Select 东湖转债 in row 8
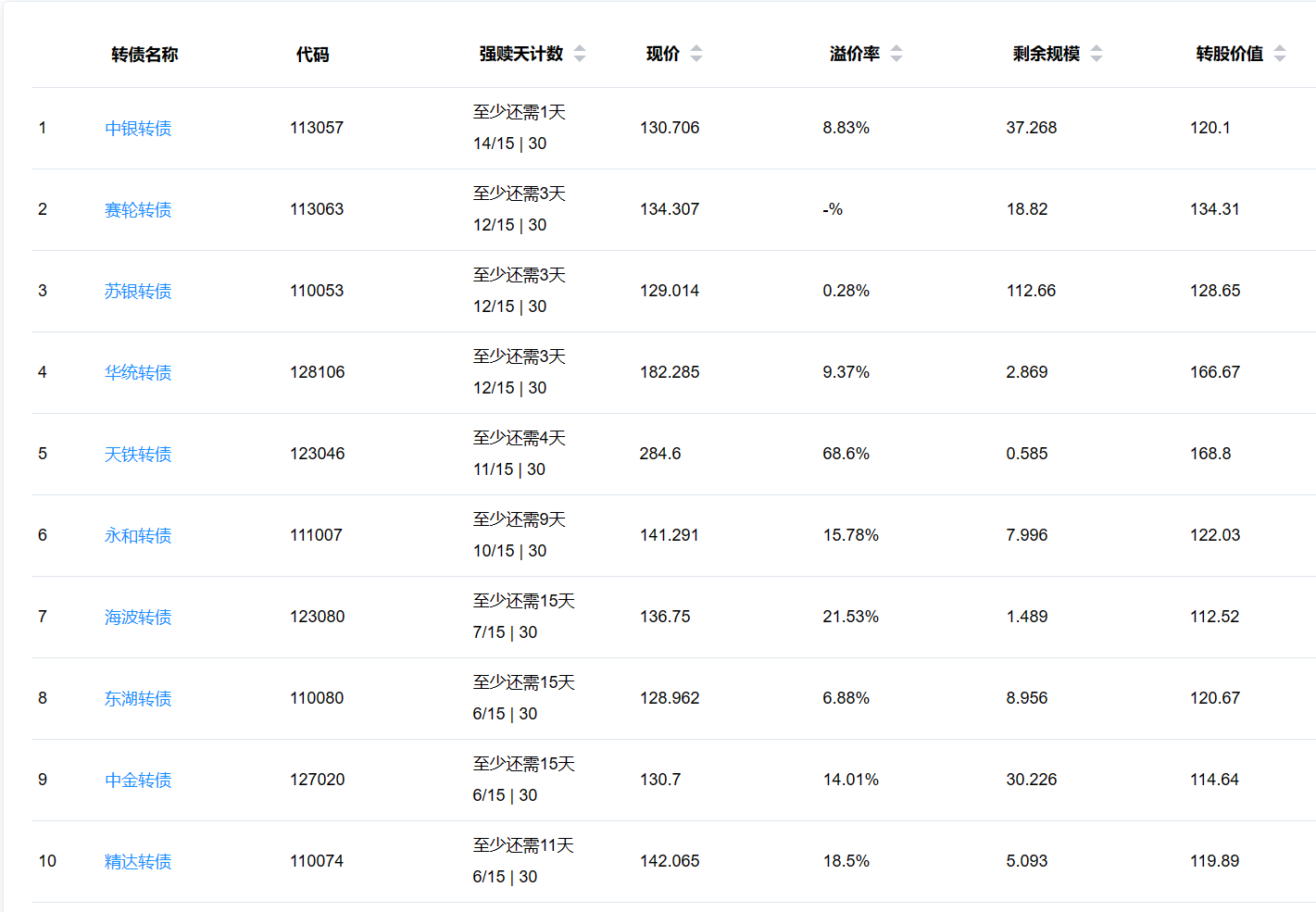 pos(138,699)
